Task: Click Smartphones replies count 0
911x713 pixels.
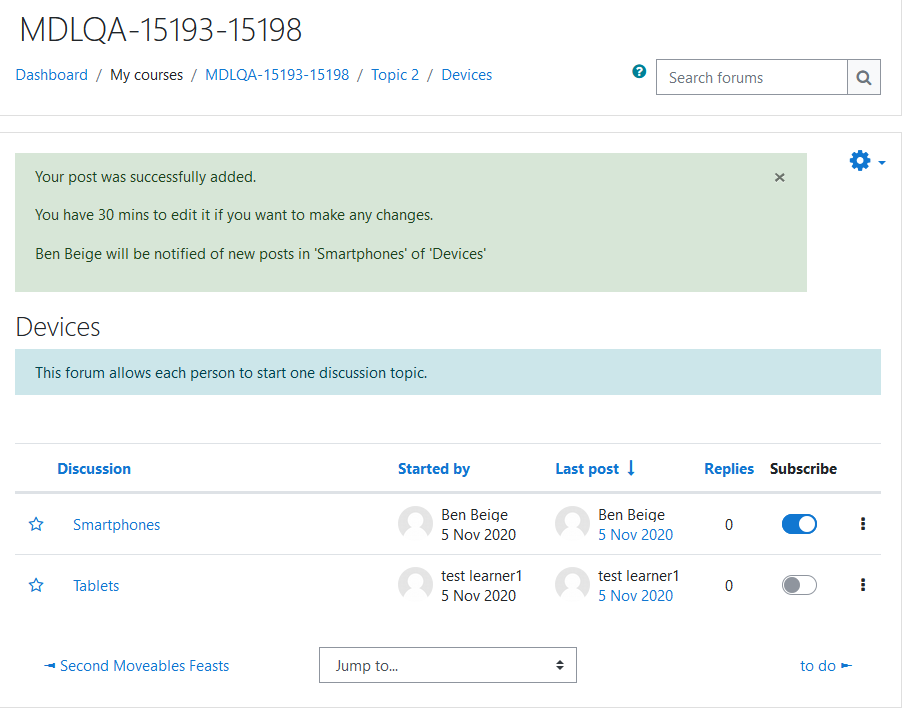Action: click(x=729, y=525)
